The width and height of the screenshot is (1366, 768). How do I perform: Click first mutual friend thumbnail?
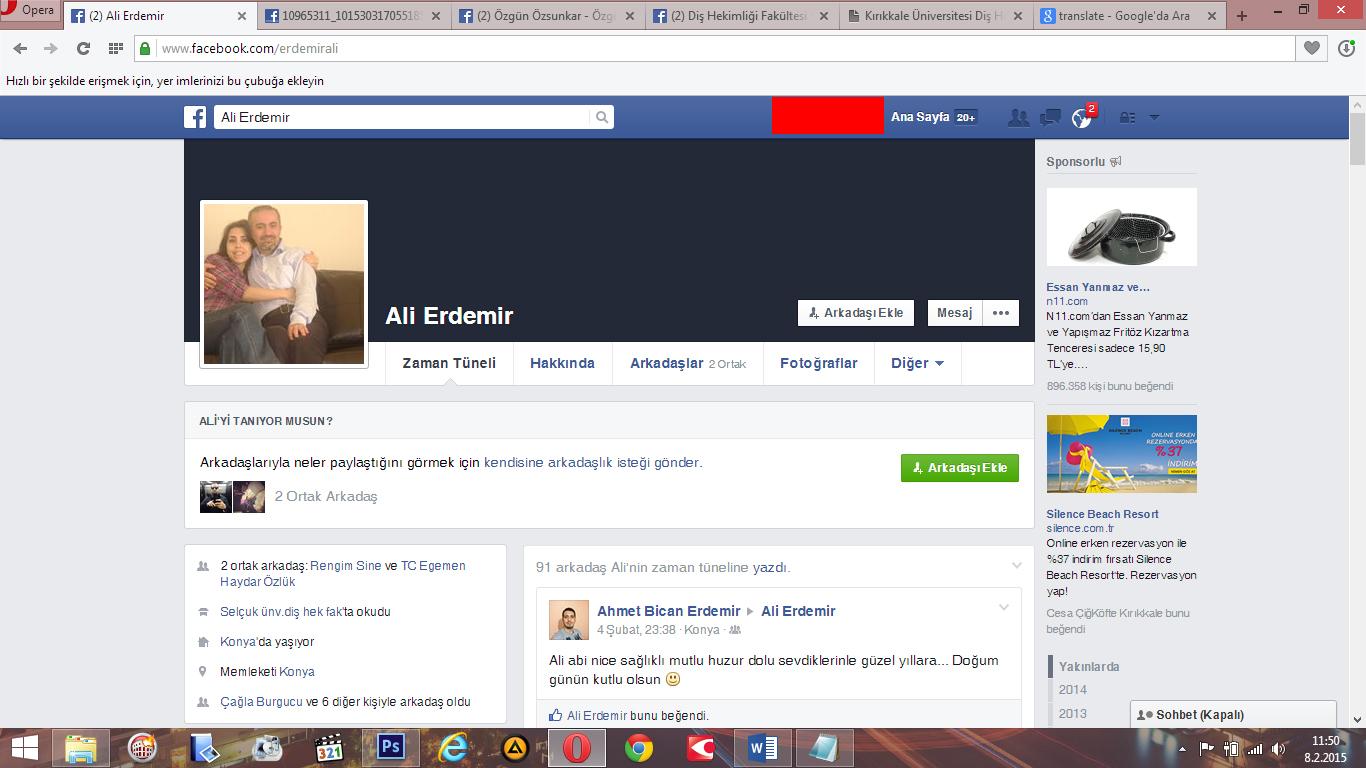tap(216, 497)
